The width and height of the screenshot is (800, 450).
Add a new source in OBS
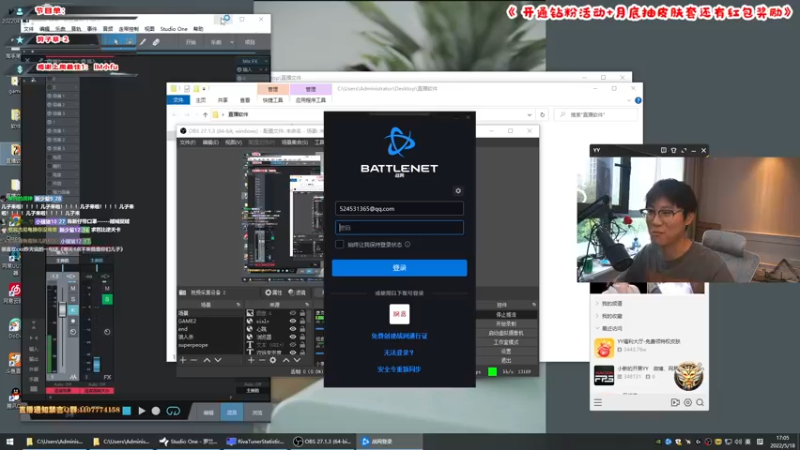coord(251,360)
